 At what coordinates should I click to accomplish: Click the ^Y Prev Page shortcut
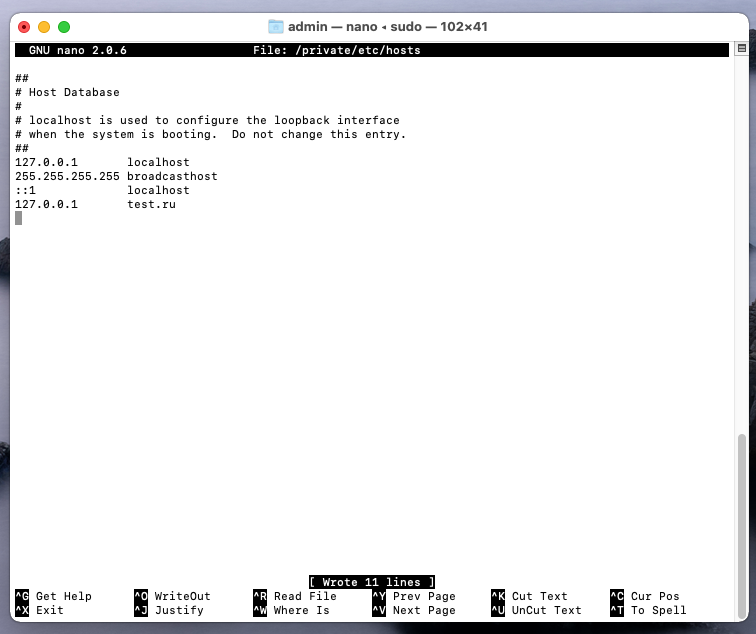pyautogui.click(x=414, y=596)
